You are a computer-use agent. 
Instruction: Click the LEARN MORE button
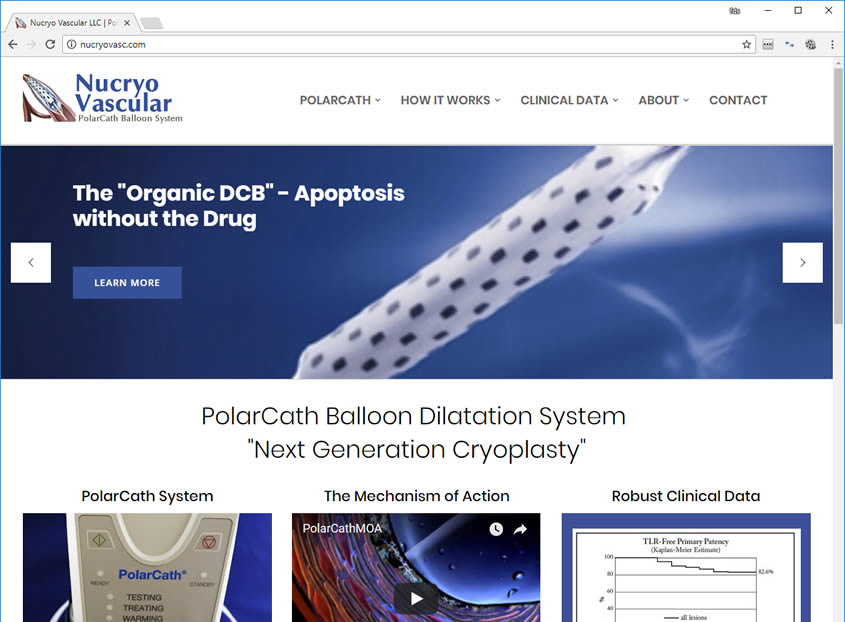coord(127,282)
